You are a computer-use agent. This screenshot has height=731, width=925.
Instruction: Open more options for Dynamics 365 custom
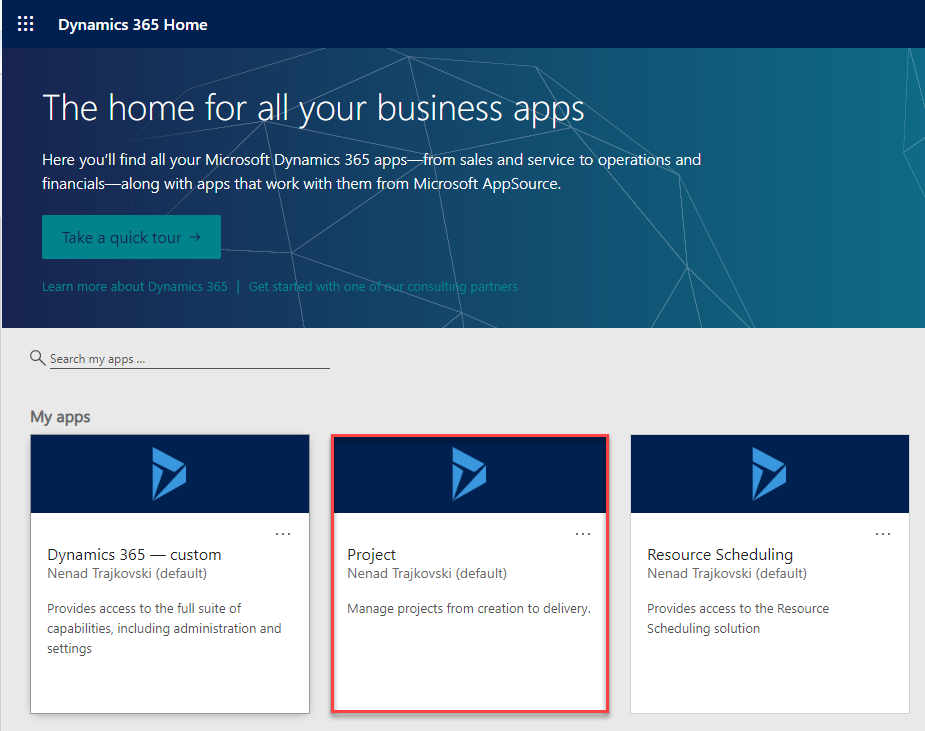tap(283, 534)
